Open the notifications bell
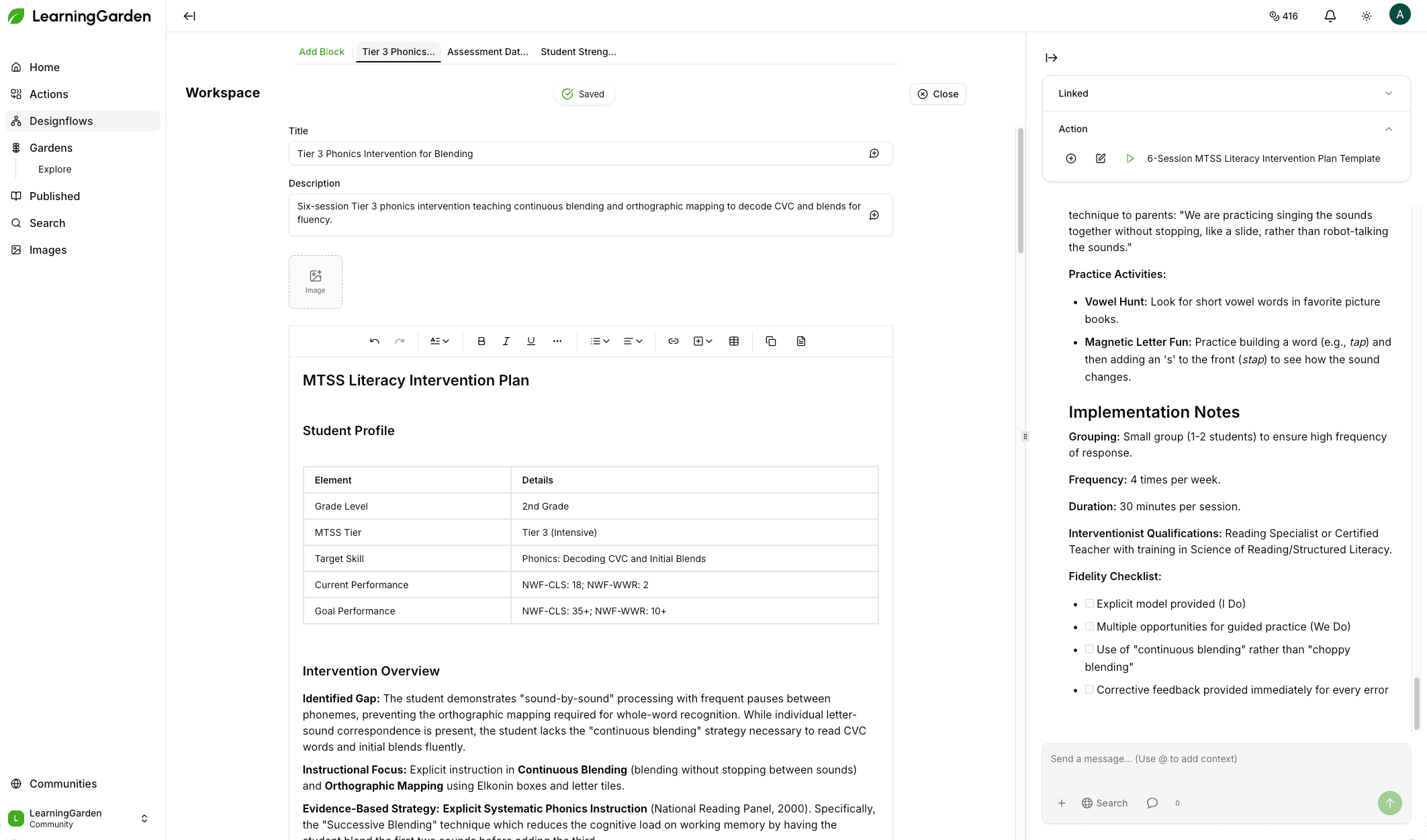The height and width of the screenshot is (840, 1427). coord(1330,16)
